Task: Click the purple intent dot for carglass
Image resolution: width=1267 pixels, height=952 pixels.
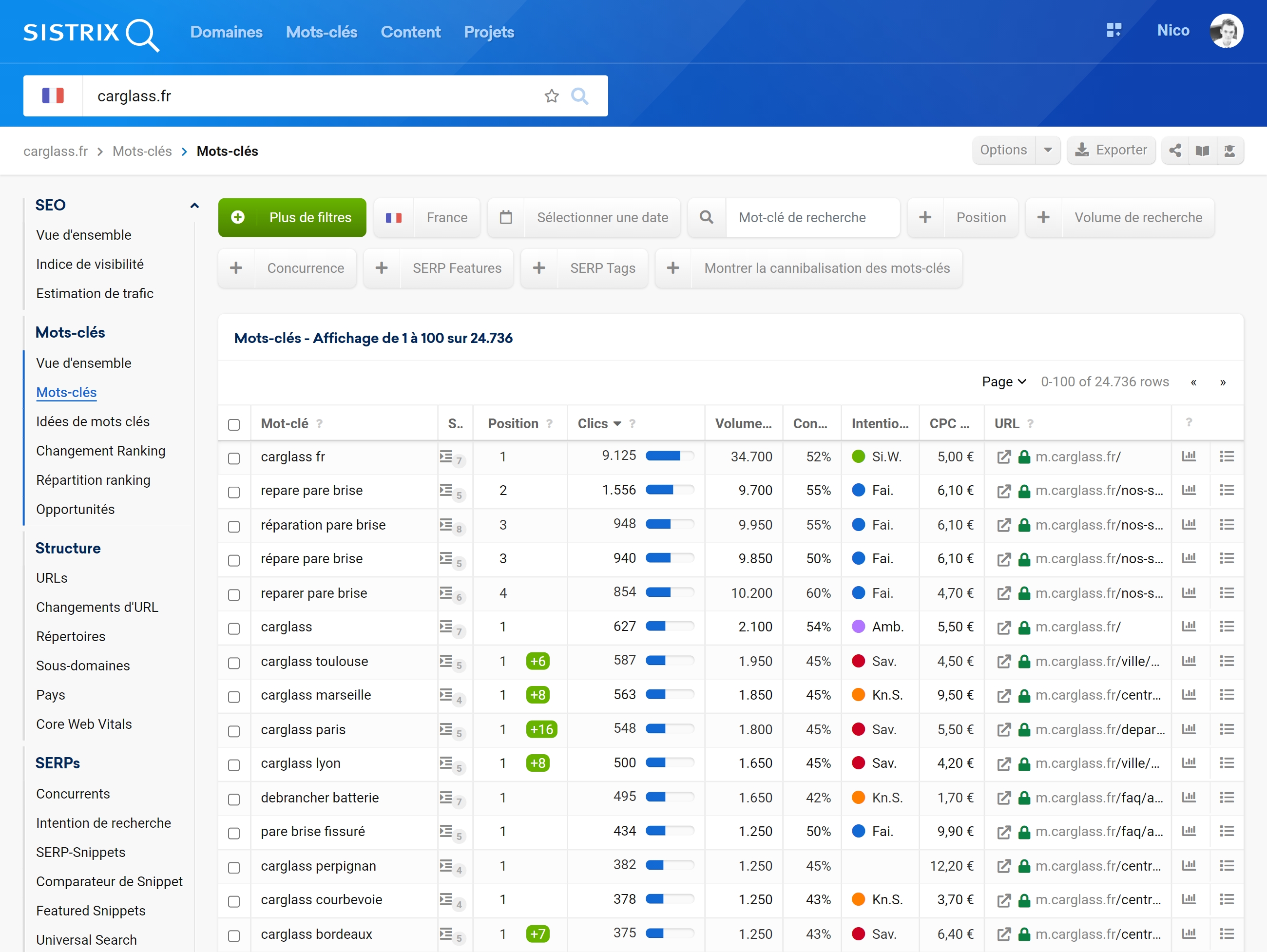Action: click(x=858, y=627)
